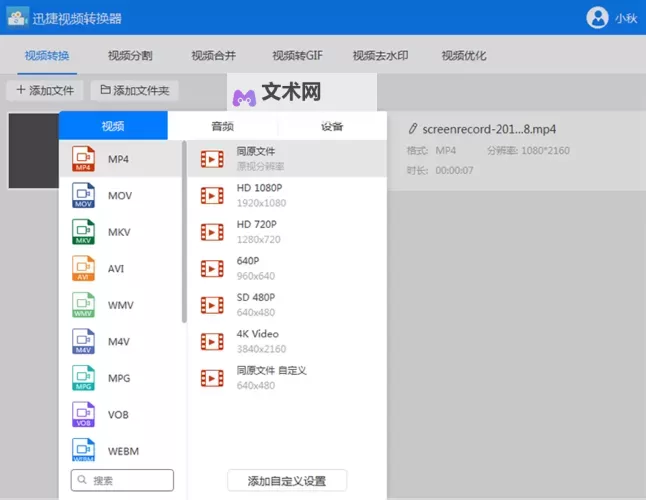Click the resolution value 1080*2160
Viewport: 646px width, 500px height.
click(x=545, y=151)
